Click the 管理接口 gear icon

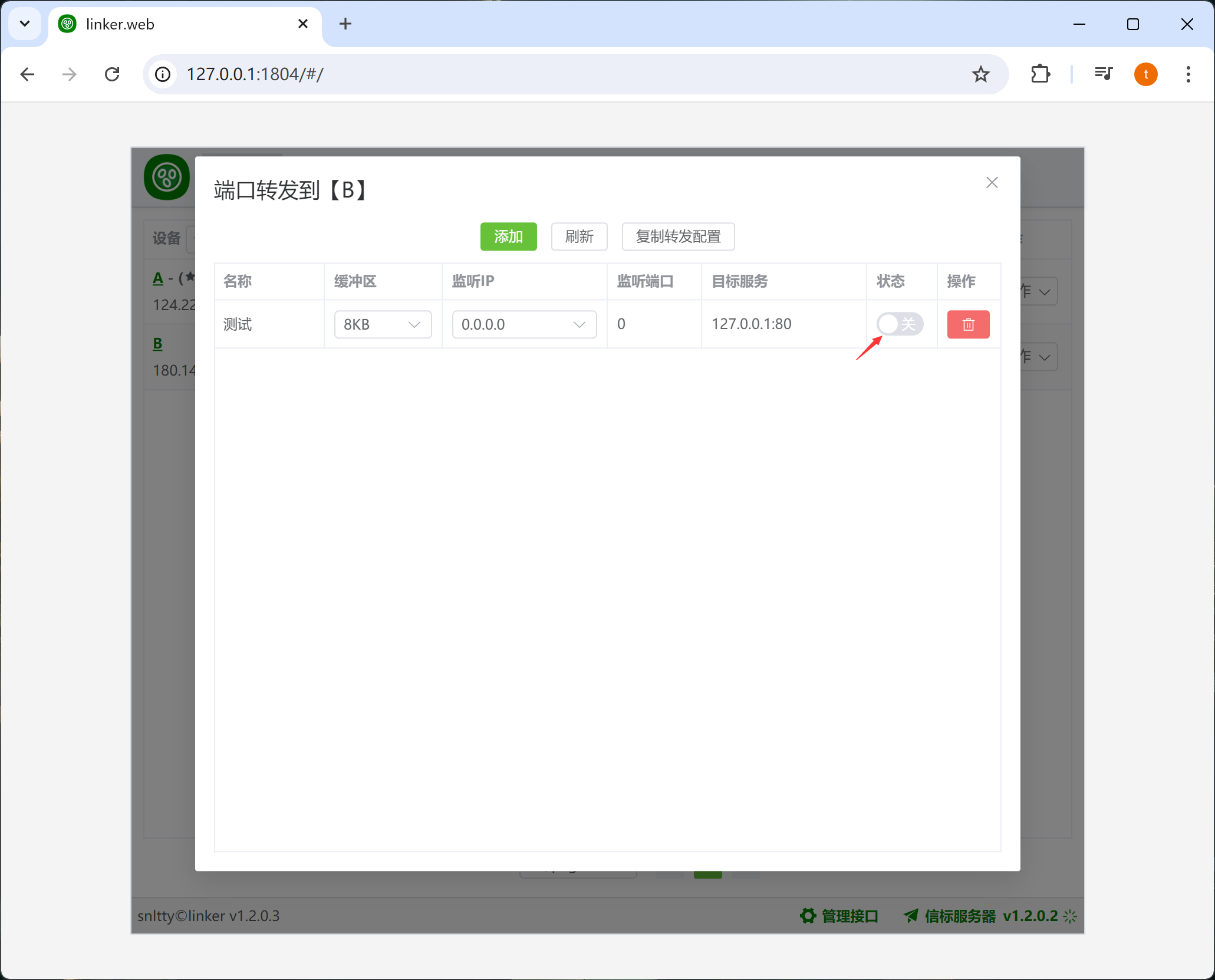[x=808, y=916]
